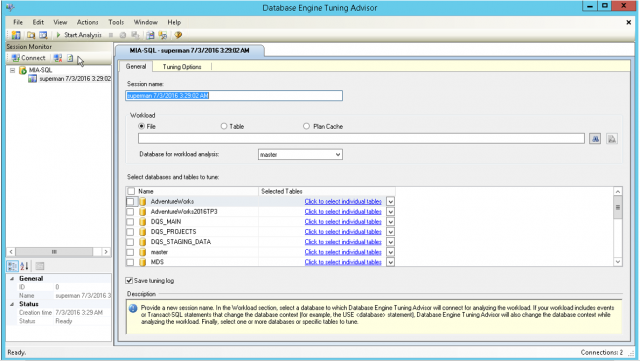
Task: Open table dropdown arrow for AdventureWorks row
Action: pyautogui.click(x=390, y=201)
